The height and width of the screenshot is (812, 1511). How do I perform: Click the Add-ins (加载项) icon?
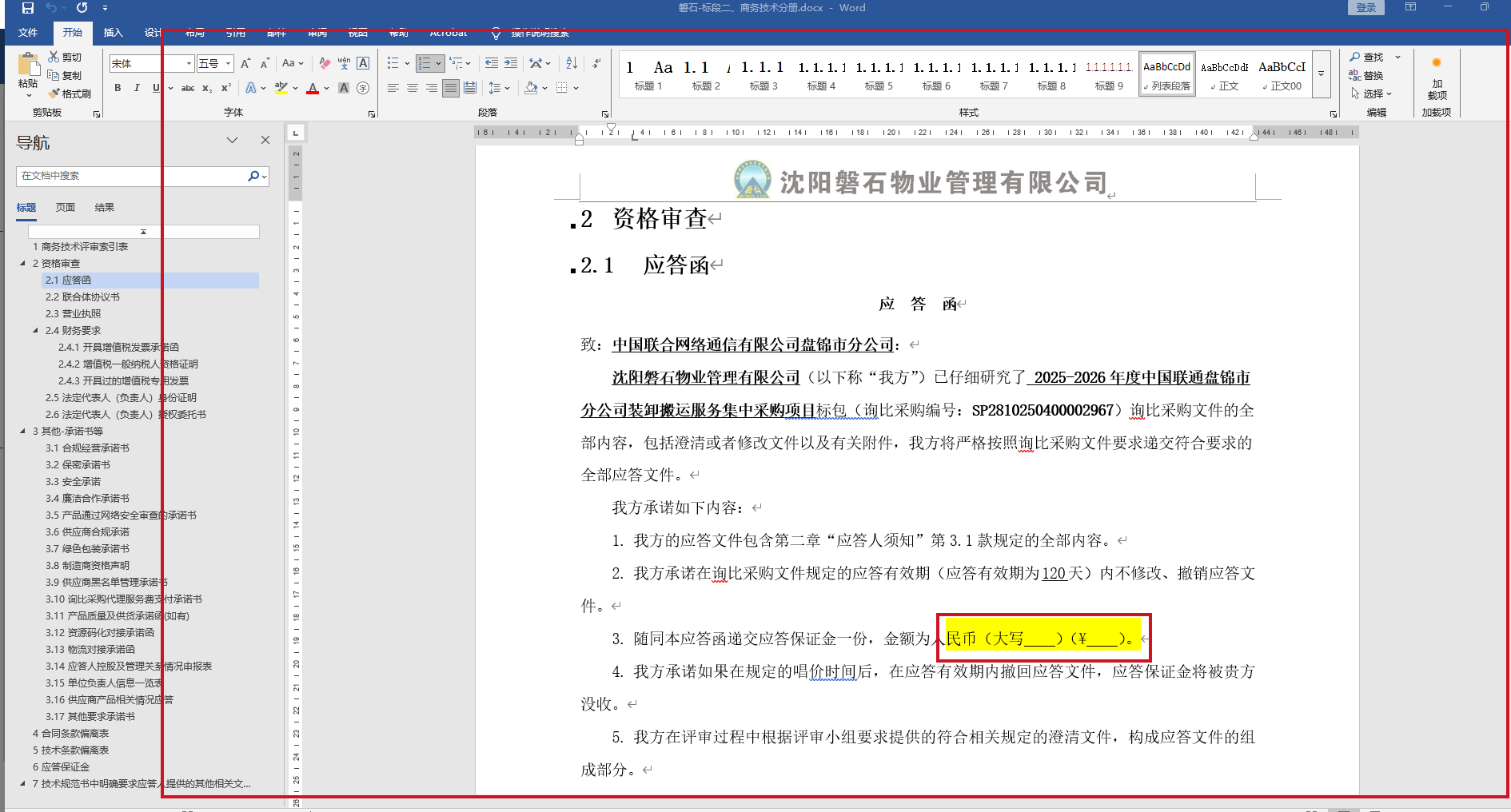(x=1437, y=63)
